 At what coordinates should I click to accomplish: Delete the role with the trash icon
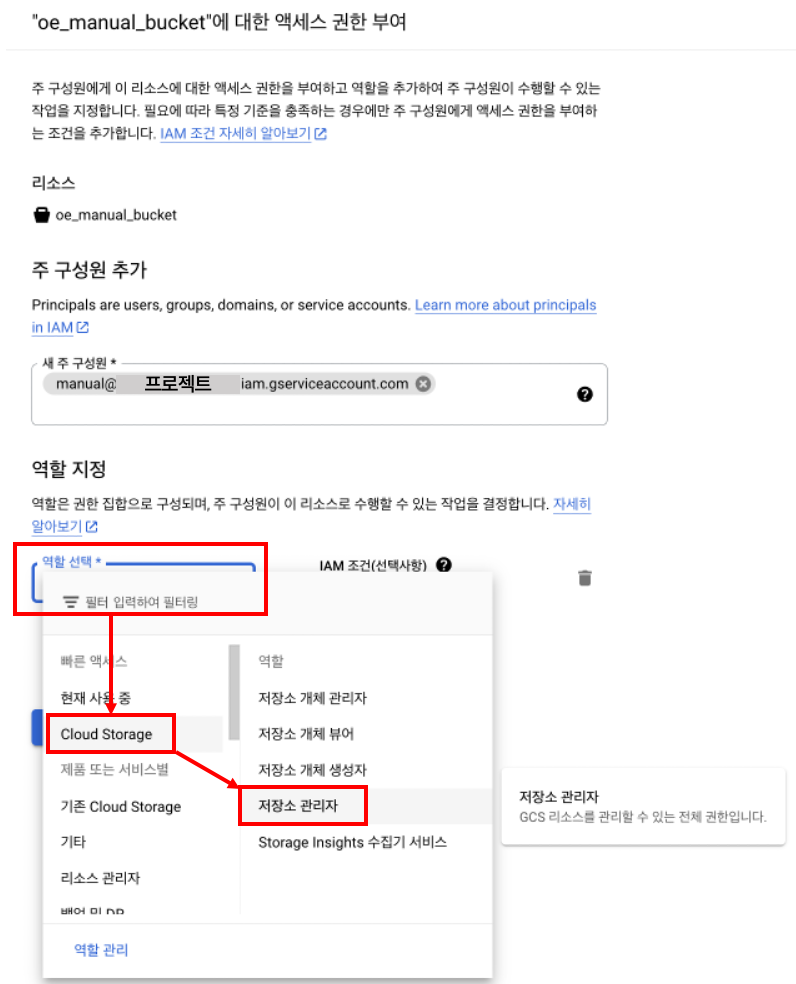tap(584, 577)
